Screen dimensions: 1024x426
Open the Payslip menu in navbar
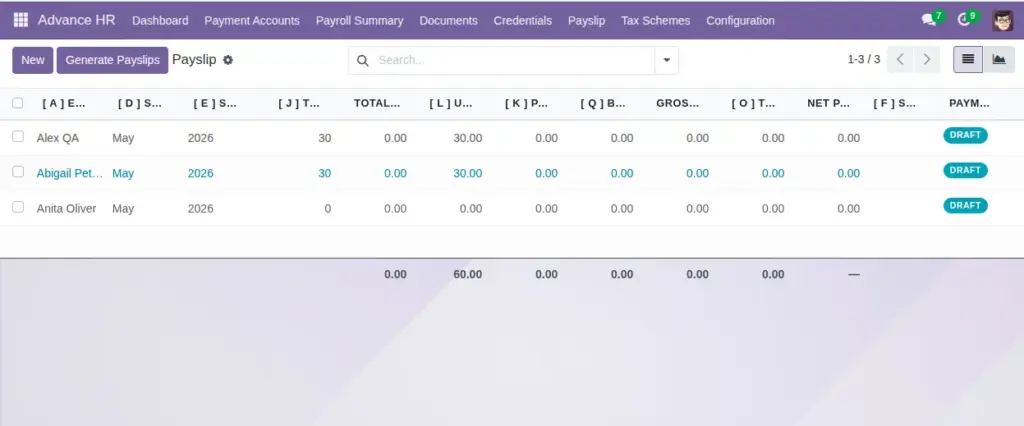[x=586, y=20]
